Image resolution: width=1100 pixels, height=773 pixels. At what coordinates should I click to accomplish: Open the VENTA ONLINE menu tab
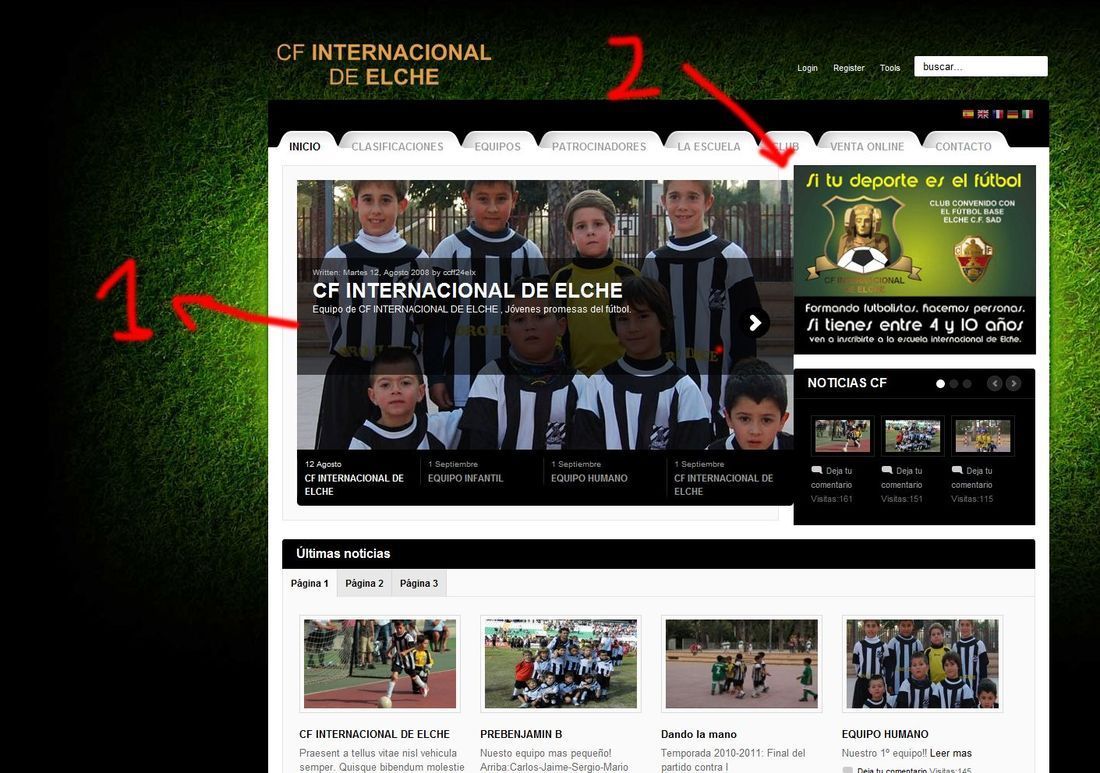coord(867,146)
